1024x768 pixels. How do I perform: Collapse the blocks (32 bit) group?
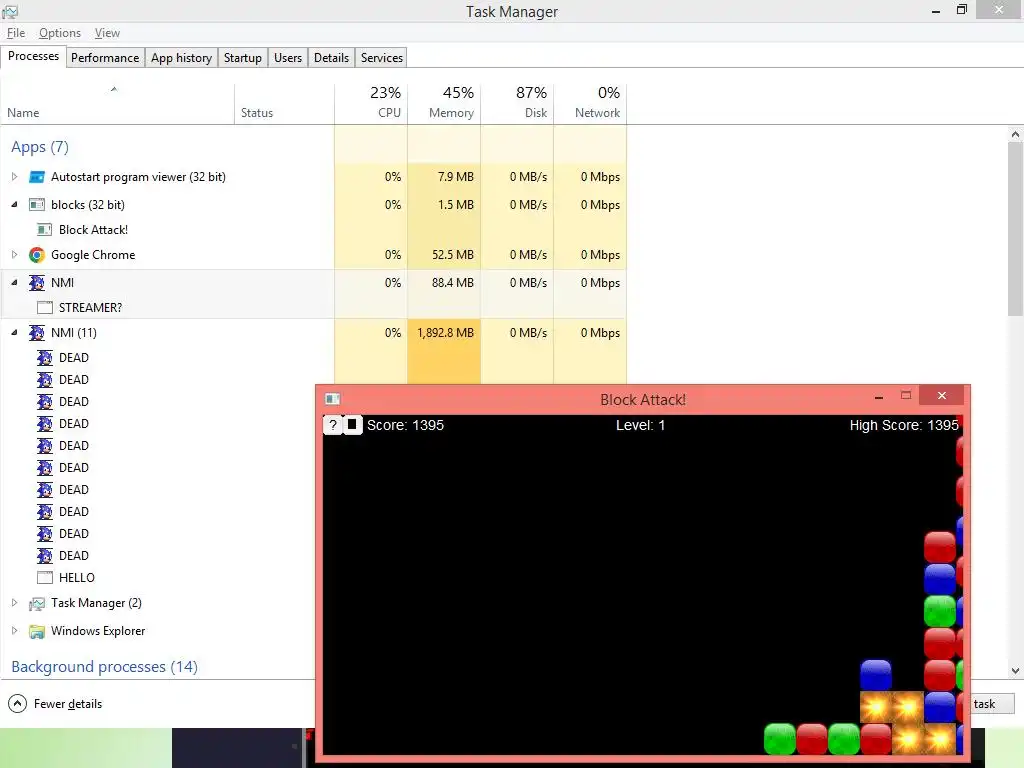(14, 205)
